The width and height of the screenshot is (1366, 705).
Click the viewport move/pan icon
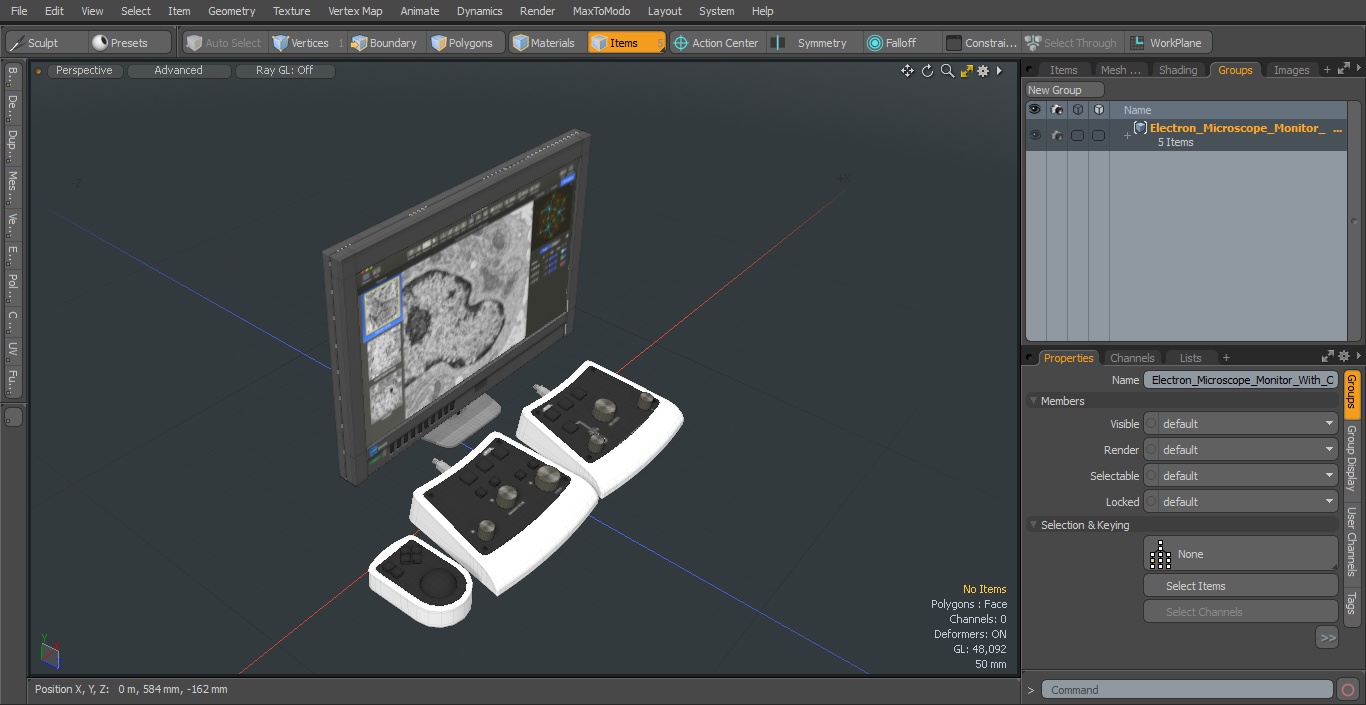coord(907,71)
